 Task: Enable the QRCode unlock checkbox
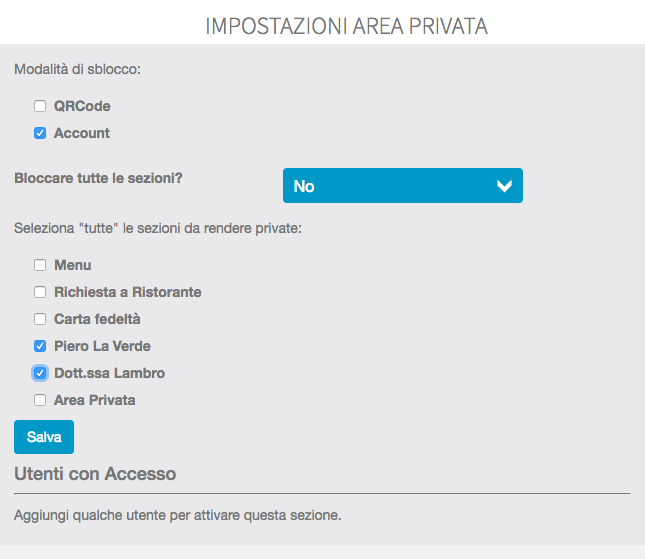tap(40, 106)
